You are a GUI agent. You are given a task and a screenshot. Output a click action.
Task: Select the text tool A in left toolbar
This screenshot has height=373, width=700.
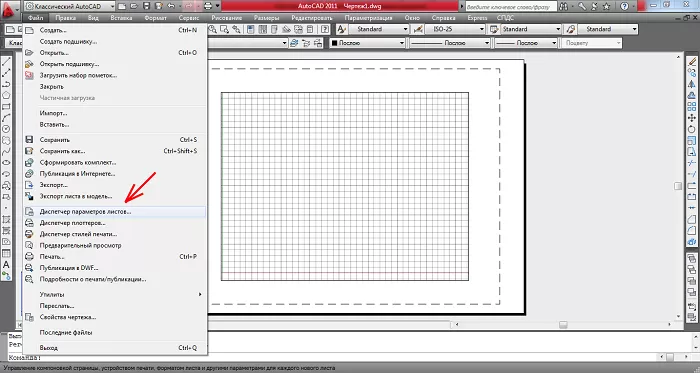pos(6,265)
